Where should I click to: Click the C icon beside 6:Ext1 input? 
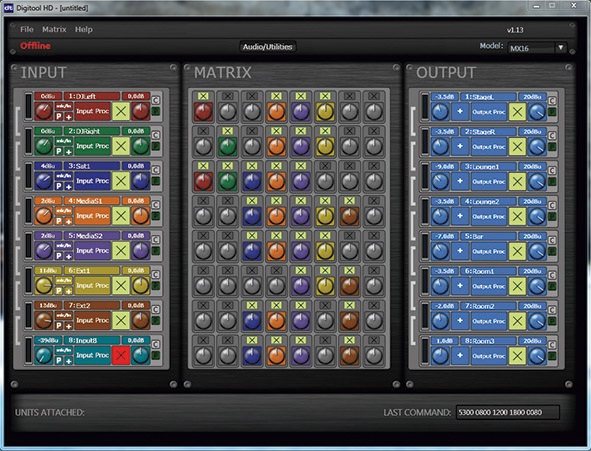click(155, 275)
